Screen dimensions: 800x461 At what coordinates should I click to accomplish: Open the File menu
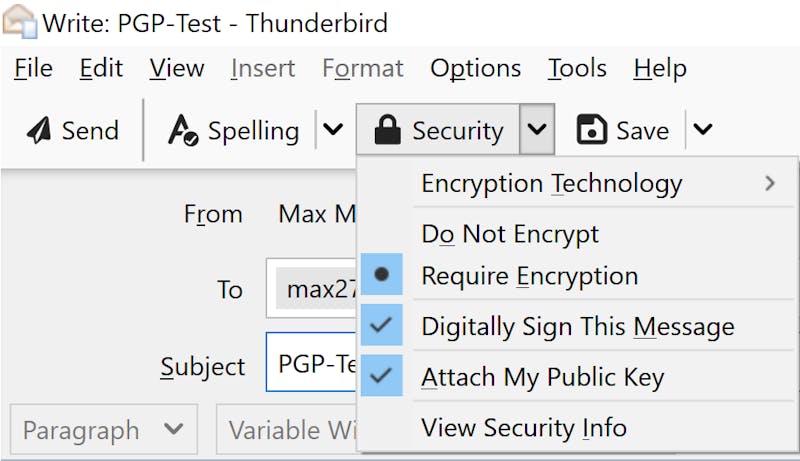click(x=33, y=68)
